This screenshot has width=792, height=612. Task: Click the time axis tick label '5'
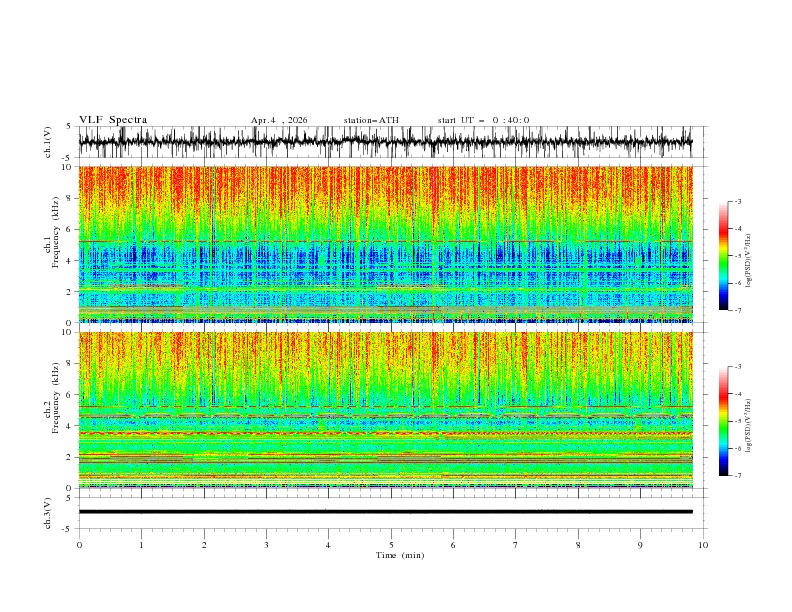click(391, 545)
